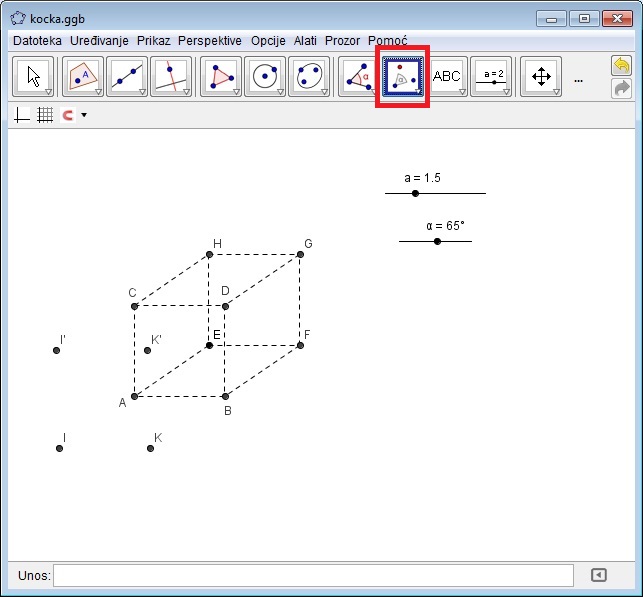Image resolution: width=643 pixels, height=597 pixels.
Task: Click cube vertex point G
Action: point(300,255)
